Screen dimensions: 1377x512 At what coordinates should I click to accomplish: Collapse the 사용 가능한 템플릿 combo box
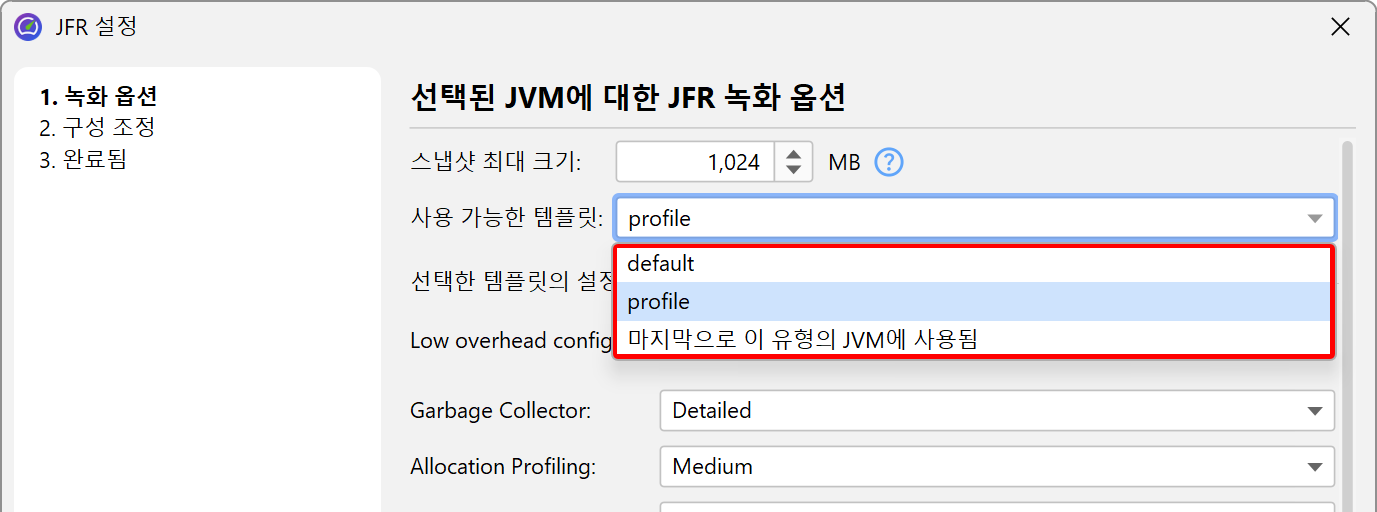click(1314, 219)
